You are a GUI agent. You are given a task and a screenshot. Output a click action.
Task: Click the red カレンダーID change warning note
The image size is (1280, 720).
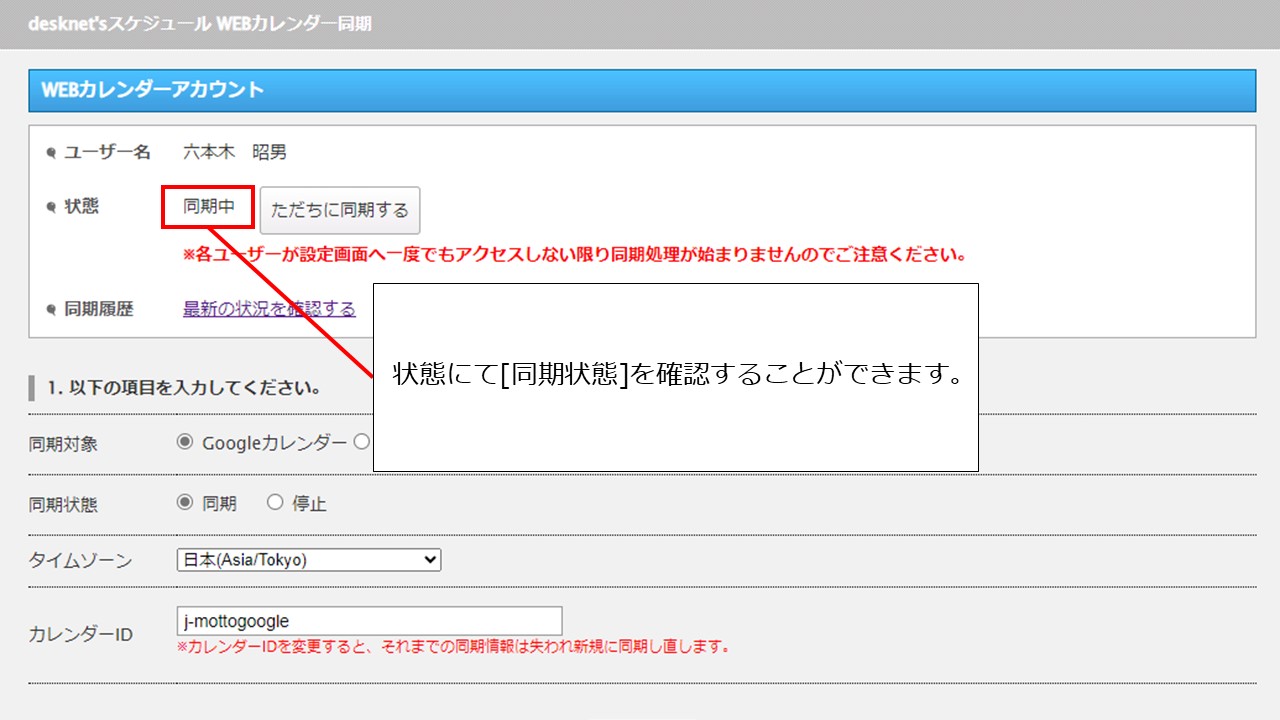(x=453, y=646)
